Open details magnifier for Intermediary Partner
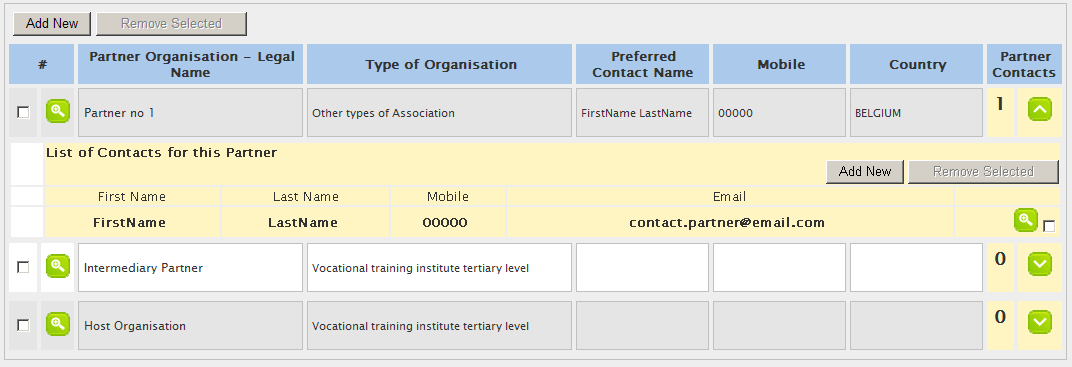This screenshot has width=1072, height=367. tap(58, 266)
